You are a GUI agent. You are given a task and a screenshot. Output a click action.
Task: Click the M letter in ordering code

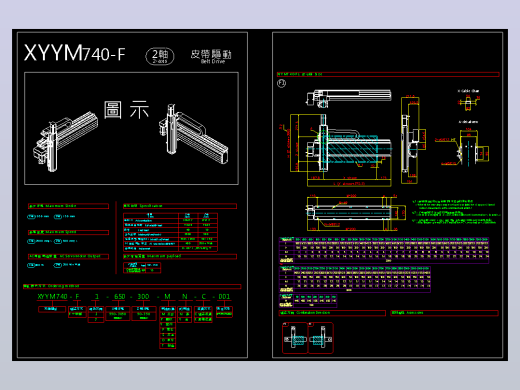pos(167,296)
